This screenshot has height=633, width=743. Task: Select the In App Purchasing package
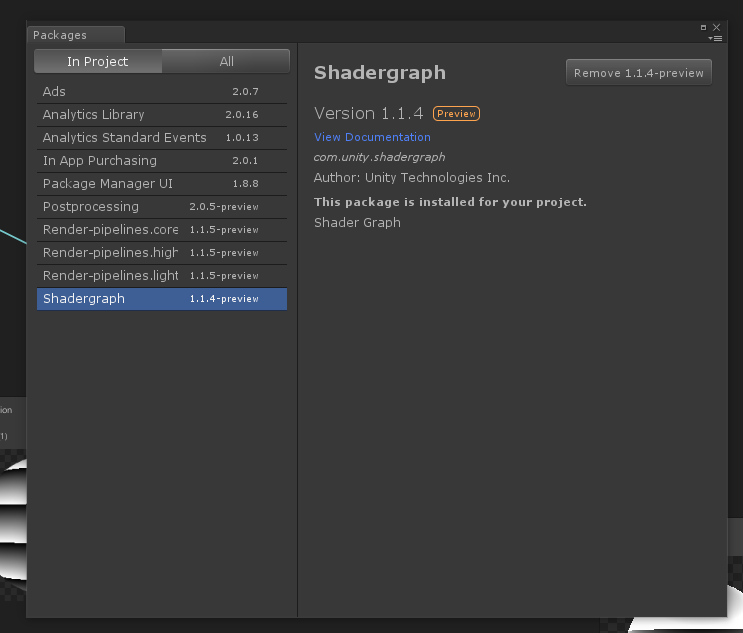[x=162, y=161]
